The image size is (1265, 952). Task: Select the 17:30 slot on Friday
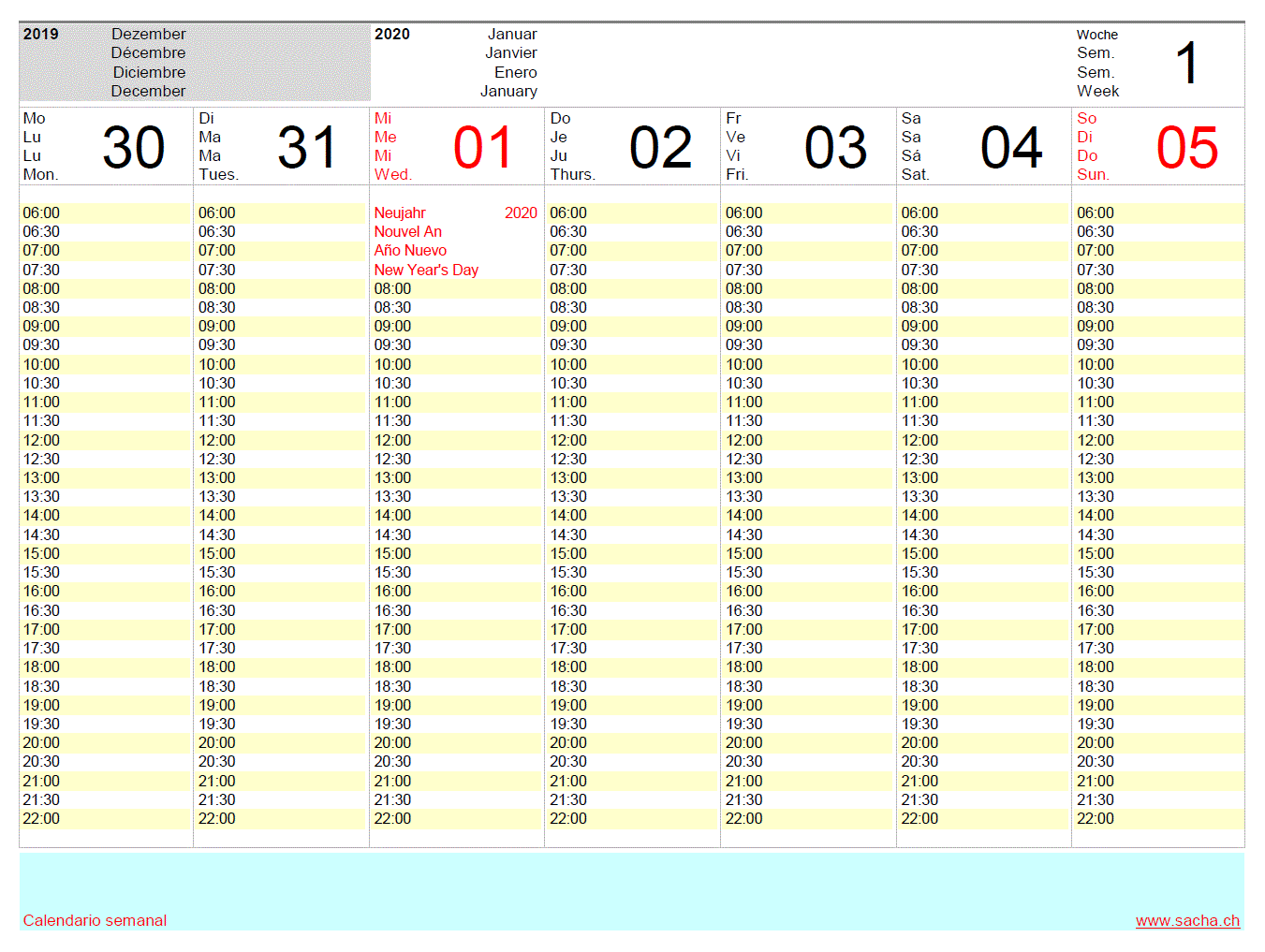coord(808,649)
